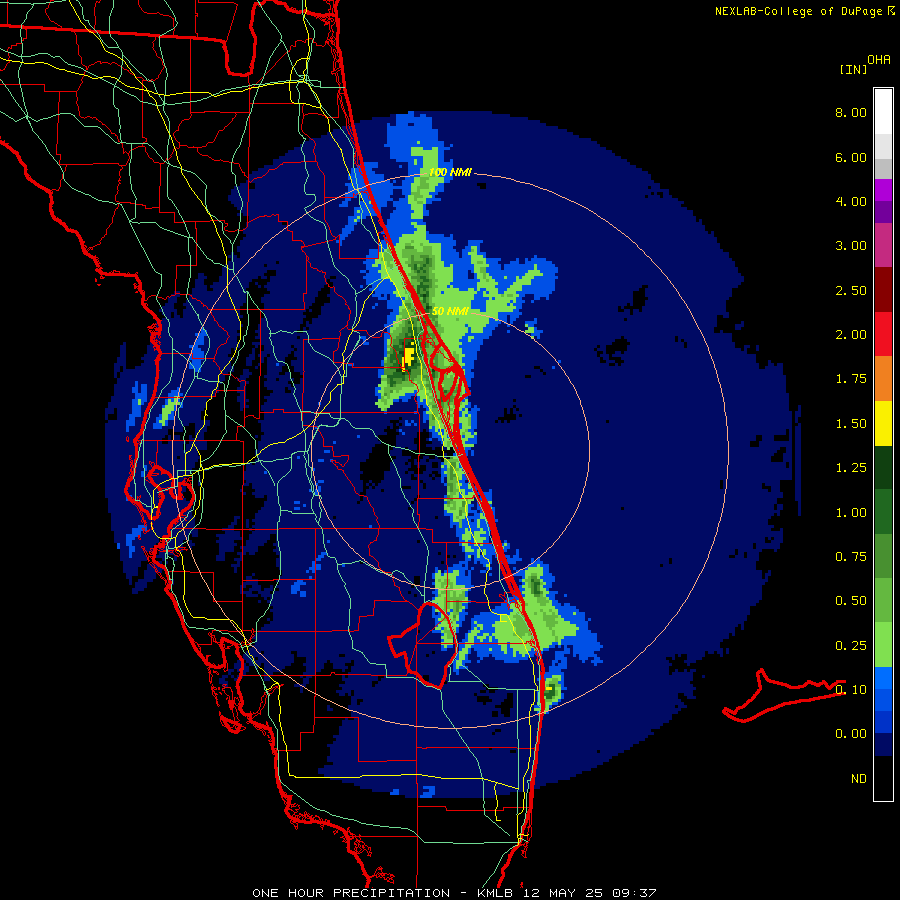Click the ND legend label
Screen dimensions: 900x900
point(859,779)
